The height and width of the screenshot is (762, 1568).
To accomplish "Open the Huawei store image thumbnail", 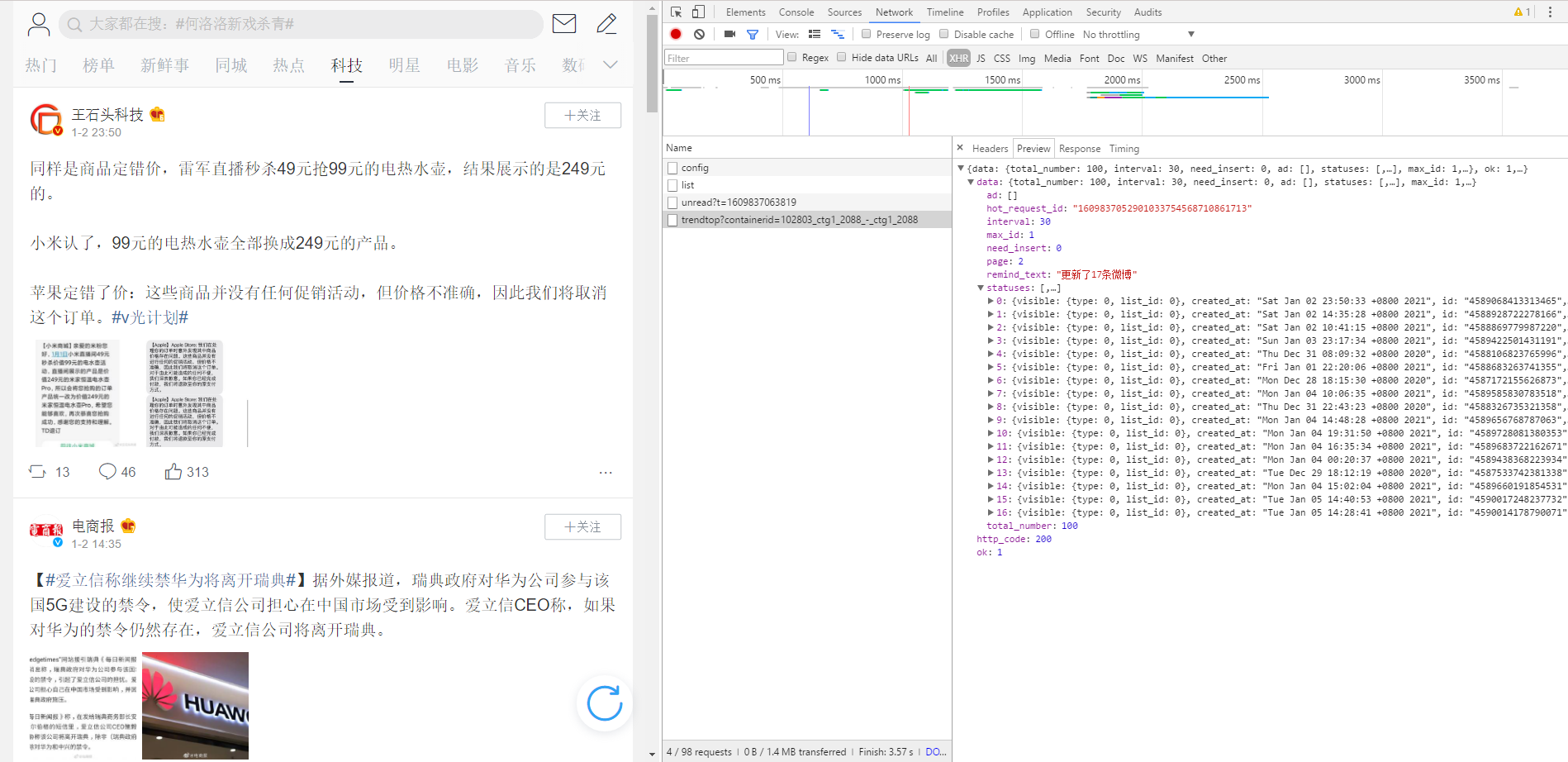I will (x=195, y=706).
